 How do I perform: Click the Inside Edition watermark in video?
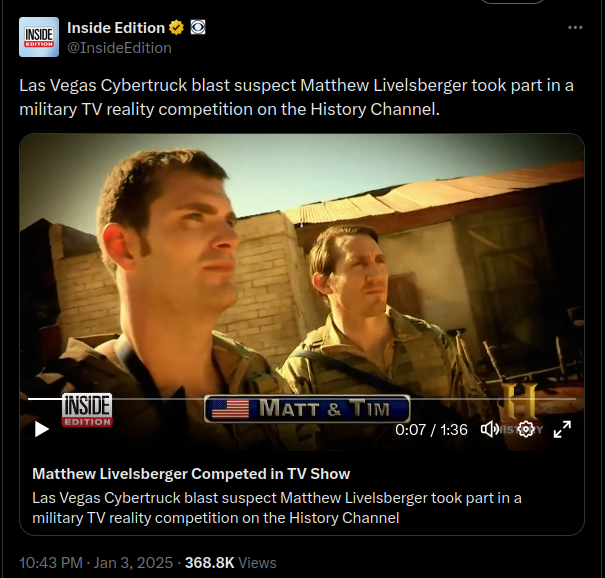87,409
